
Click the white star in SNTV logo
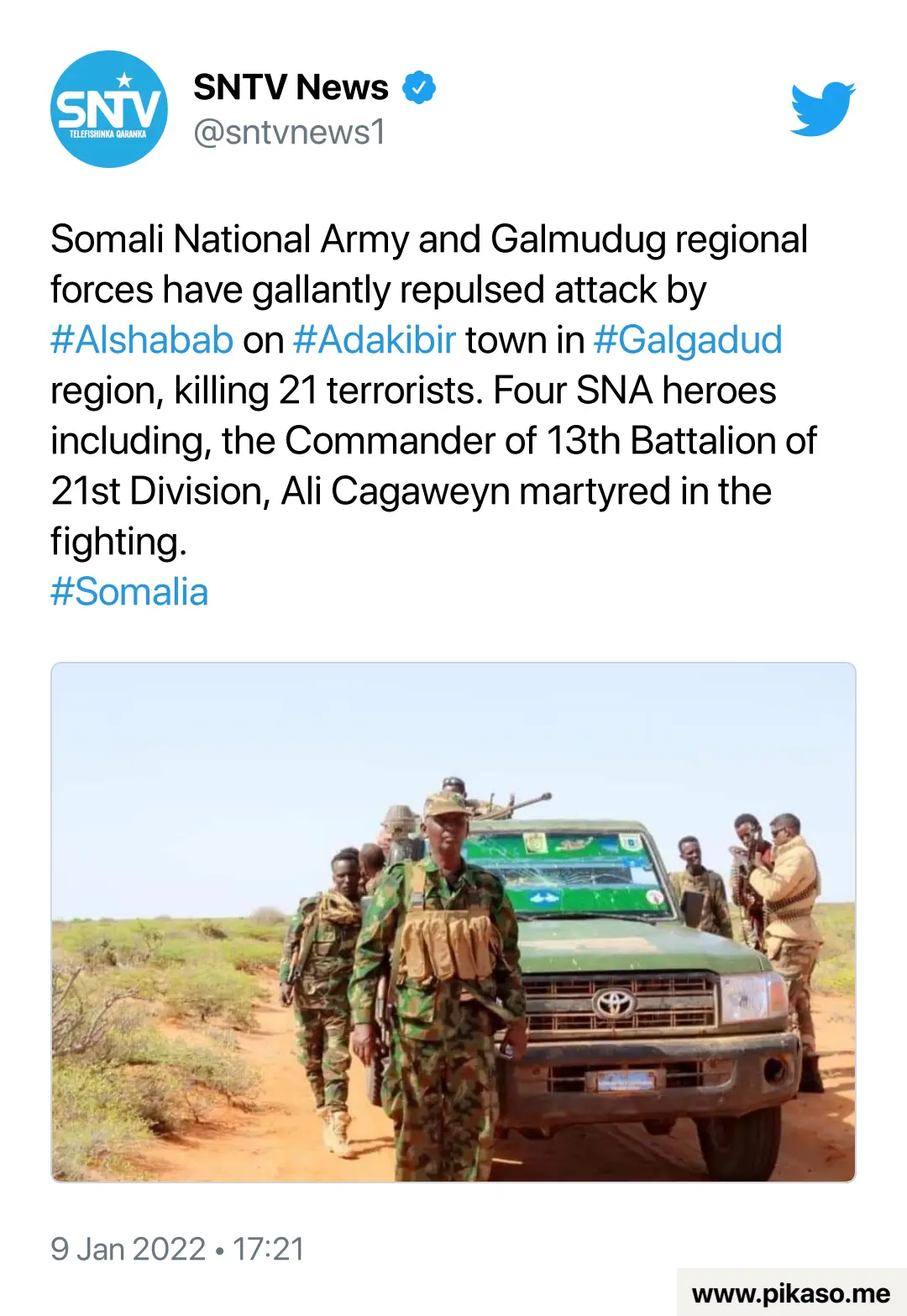[124, 81]
